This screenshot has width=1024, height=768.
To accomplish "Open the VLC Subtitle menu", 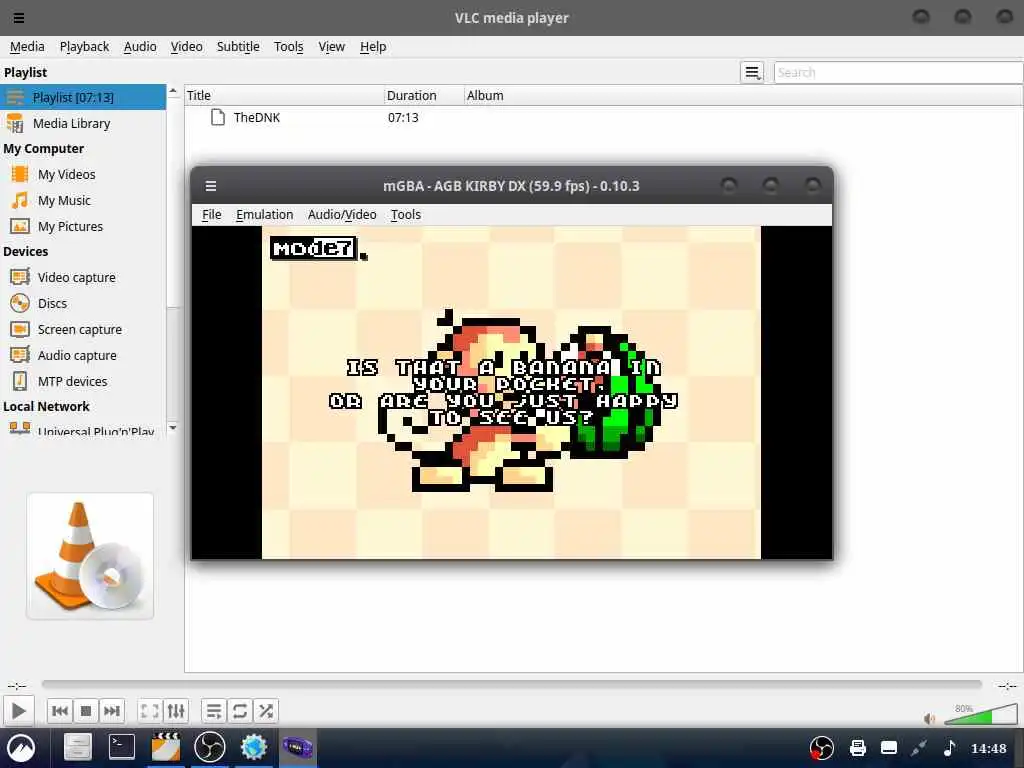I will 238,46.
